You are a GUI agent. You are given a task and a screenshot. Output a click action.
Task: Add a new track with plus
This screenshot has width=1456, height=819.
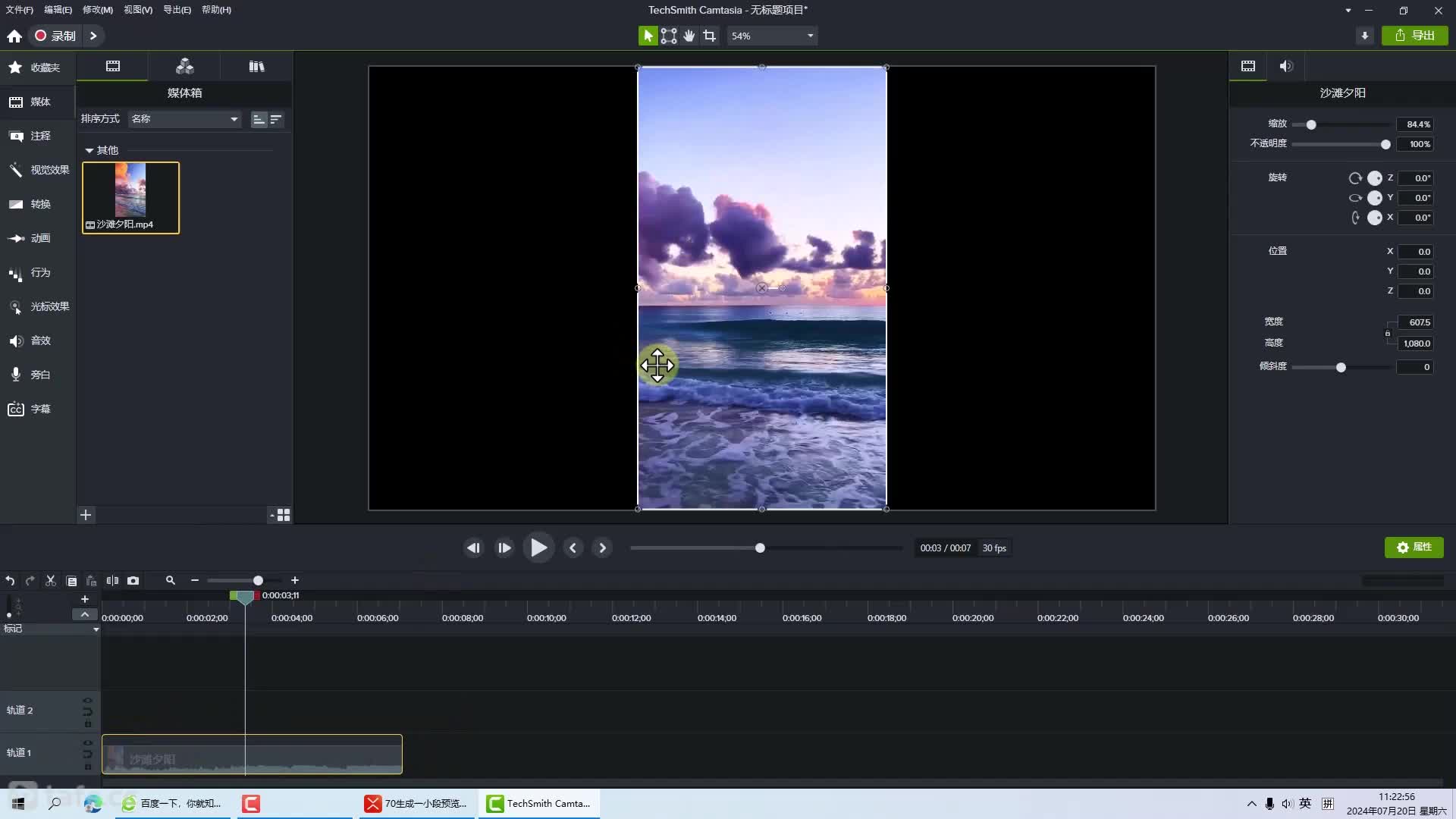coord(85,599)
